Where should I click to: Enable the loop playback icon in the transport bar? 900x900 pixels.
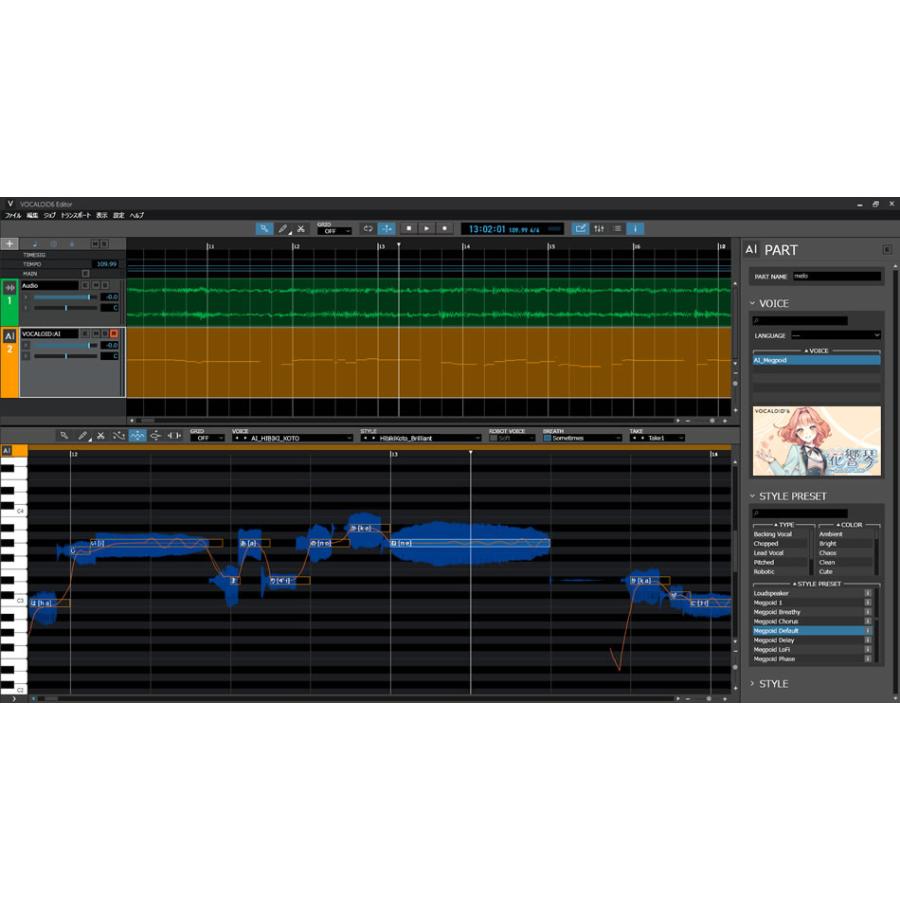tap(368, 228)
